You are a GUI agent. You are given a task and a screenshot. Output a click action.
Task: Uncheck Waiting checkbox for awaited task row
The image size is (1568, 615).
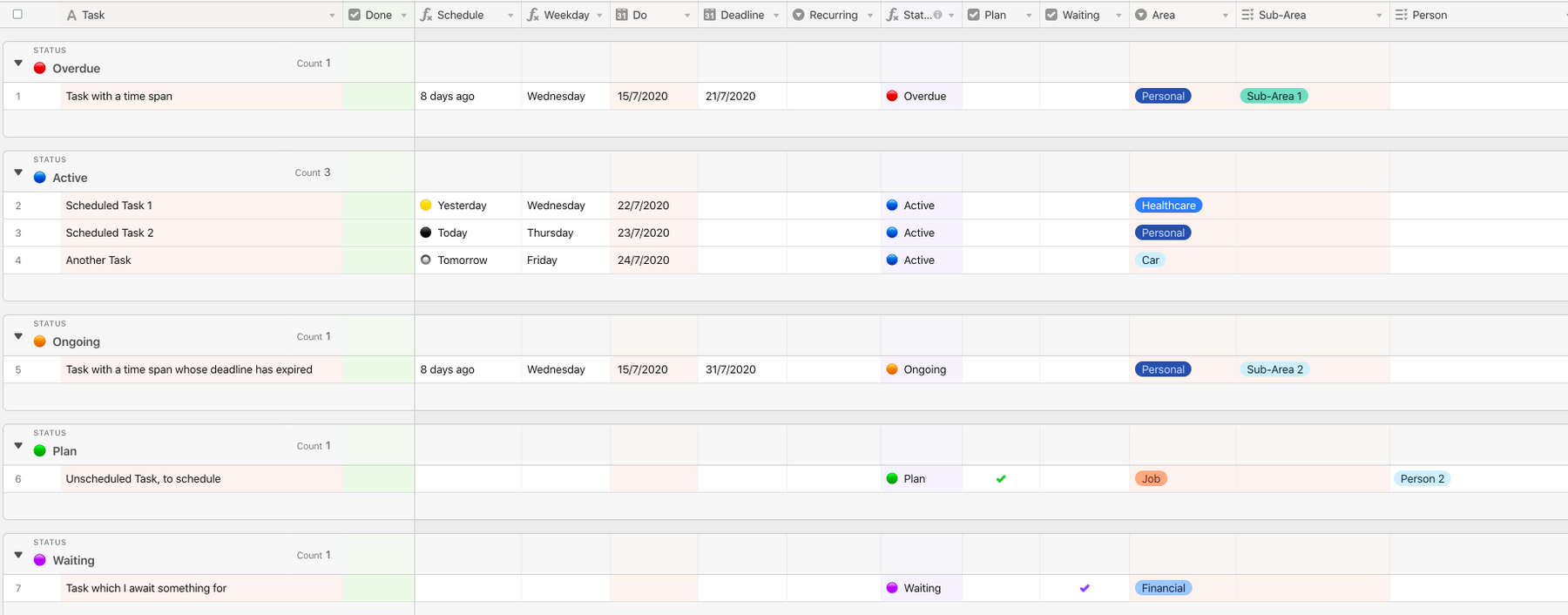[x=1085, y=588]
